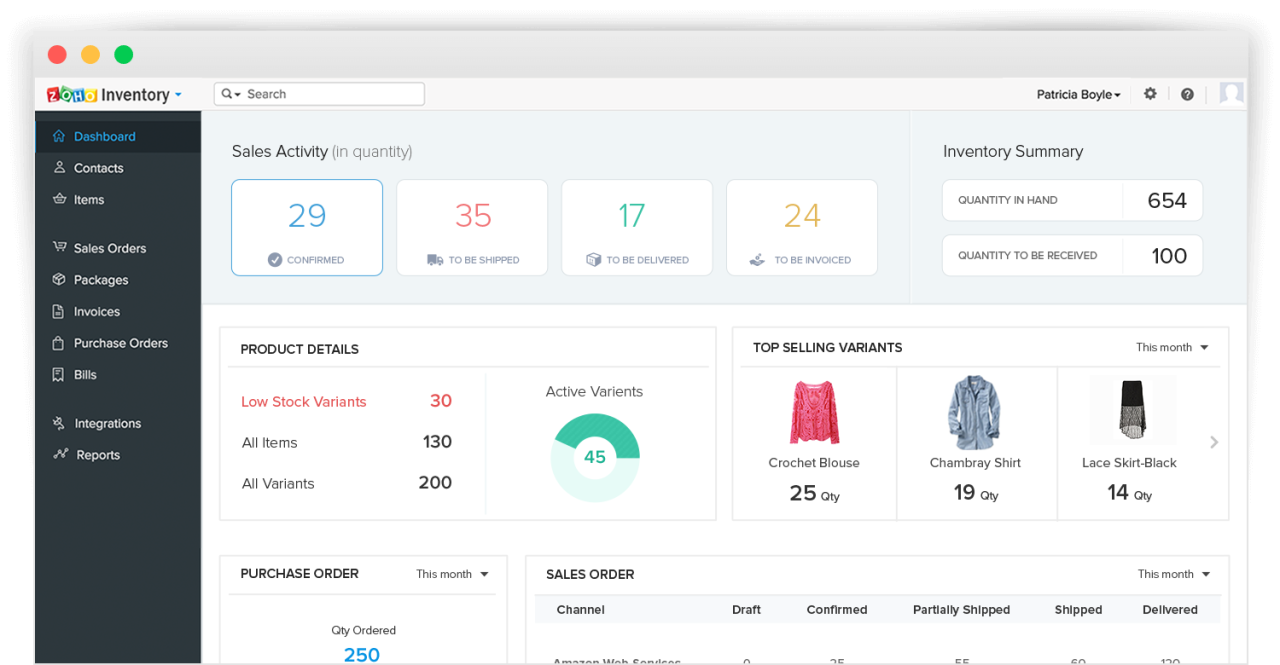
Task: Select Bills in the sidebar
Action: [x=84, y=375]
